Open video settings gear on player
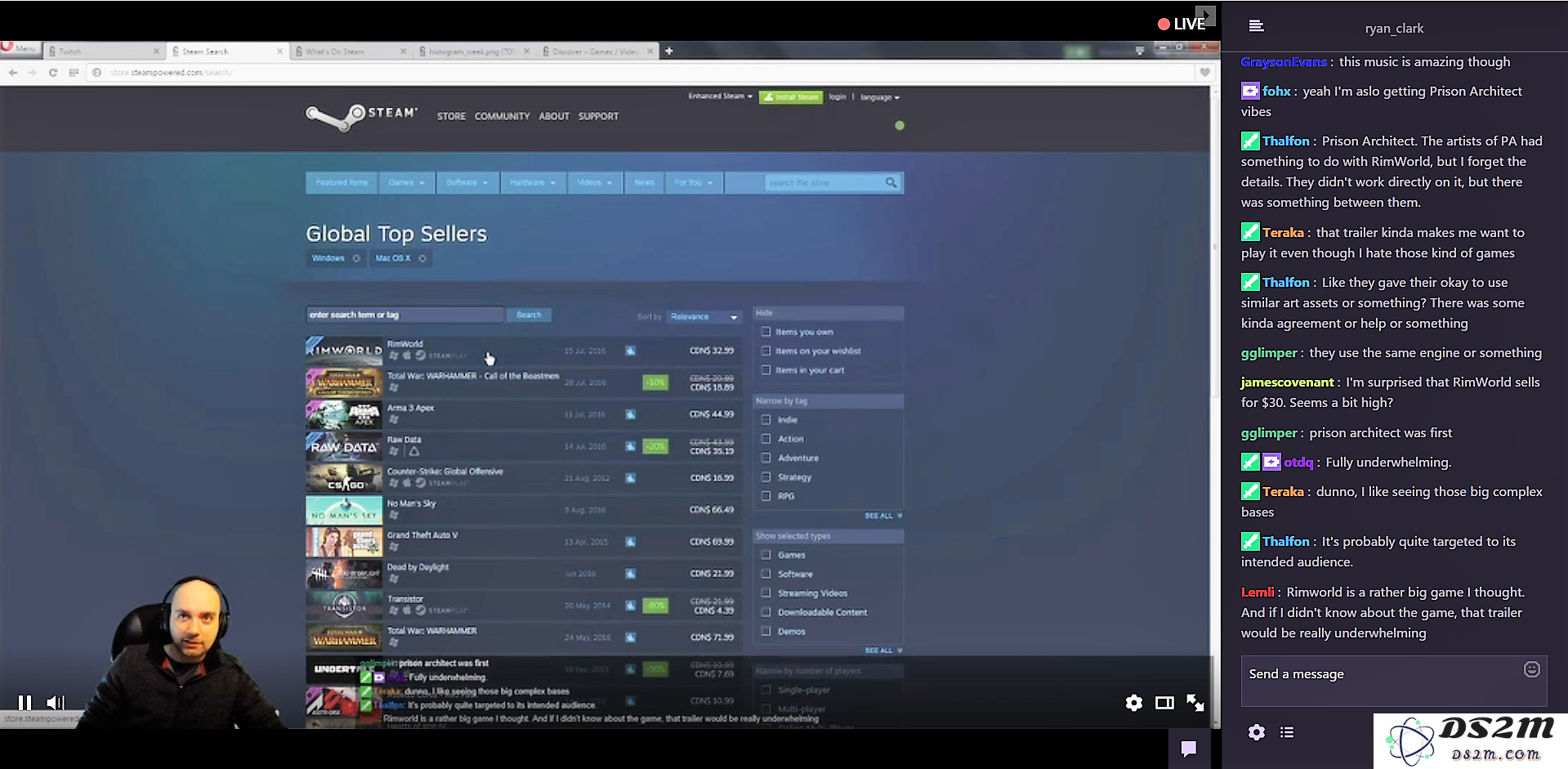1568x769 pixels. [1133, 703]
